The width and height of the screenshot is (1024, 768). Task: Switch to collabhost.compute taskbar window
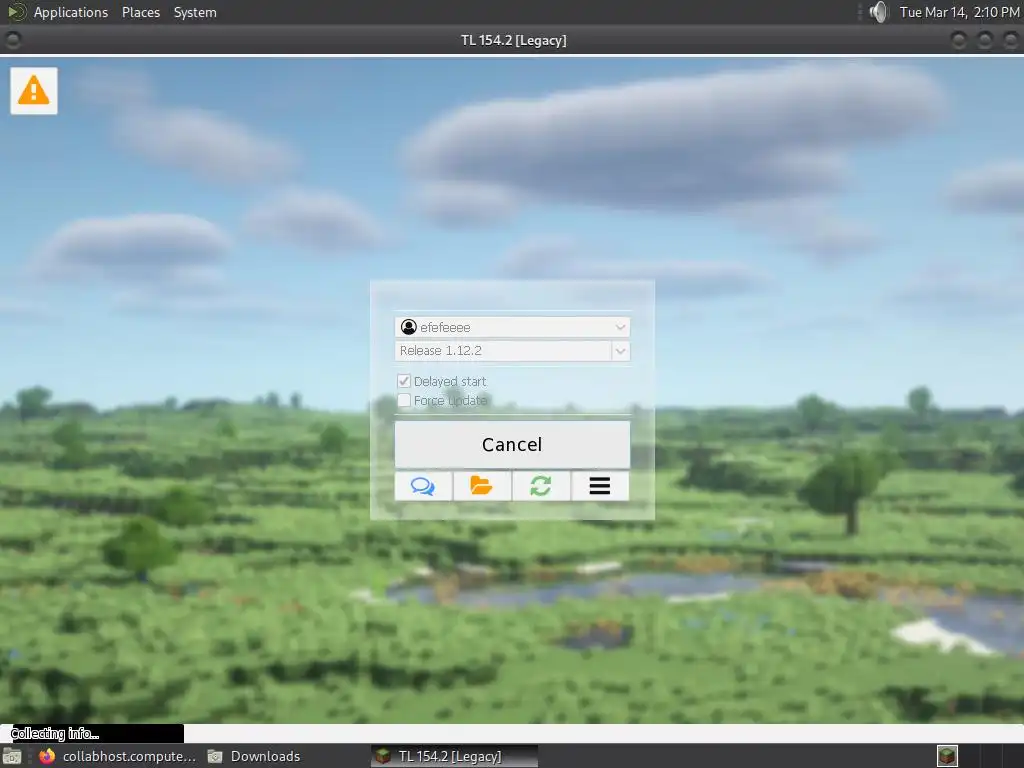pos(118,756)
